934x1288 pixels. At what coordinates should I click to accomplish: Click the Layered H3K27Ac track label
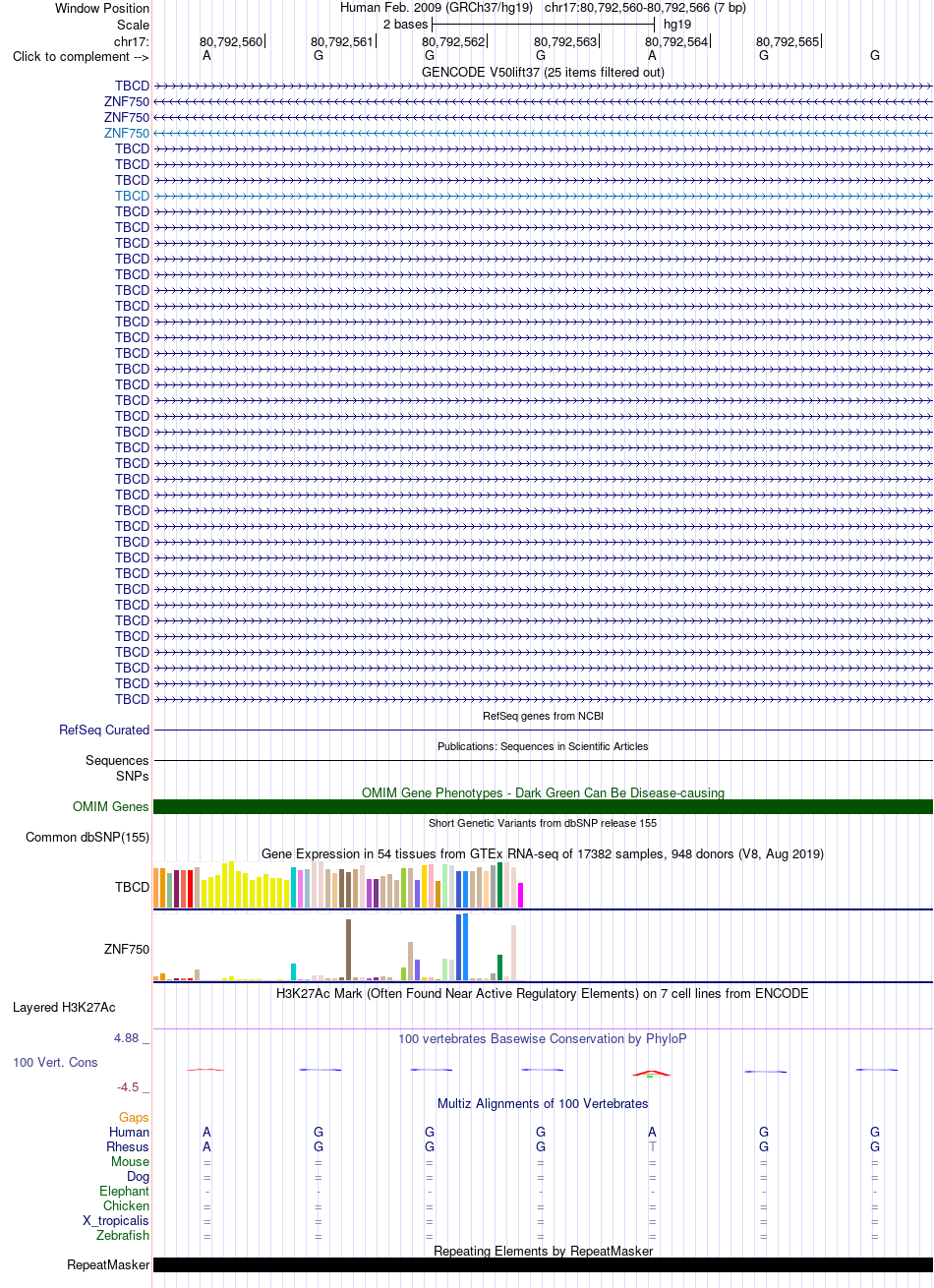click(x=64, y=1008)
